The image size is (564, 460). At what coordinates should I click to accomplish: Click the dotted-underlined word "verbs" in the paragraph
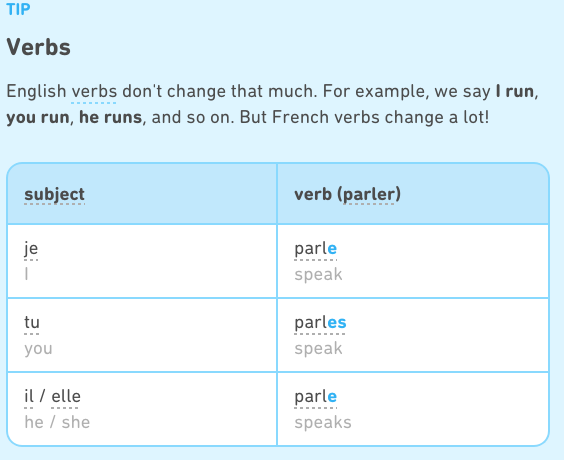pyautogui.click(x=94, y=91)
